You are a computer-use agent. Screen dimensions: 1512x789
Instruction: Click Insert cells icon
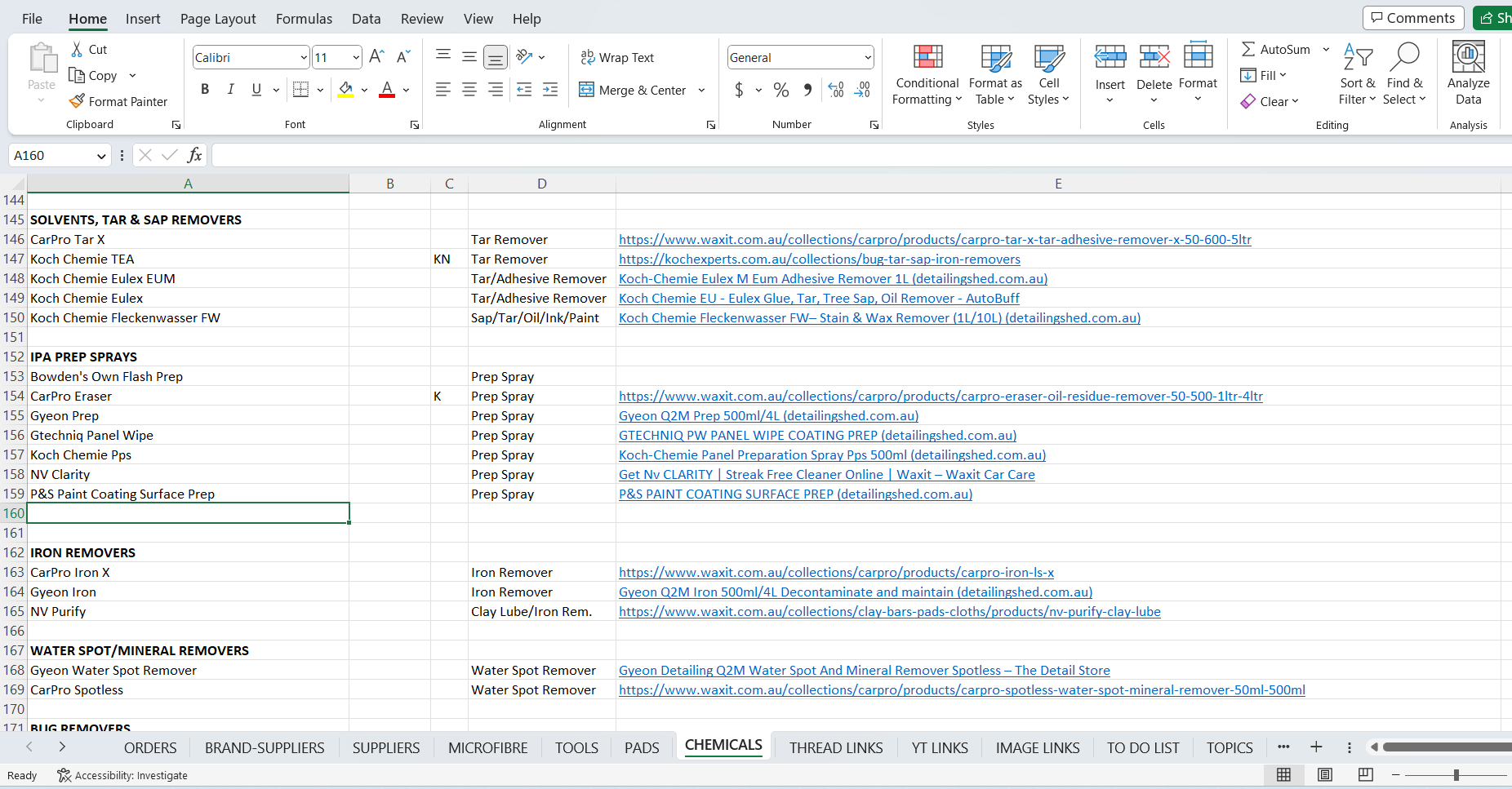(x=1110, y=58)
